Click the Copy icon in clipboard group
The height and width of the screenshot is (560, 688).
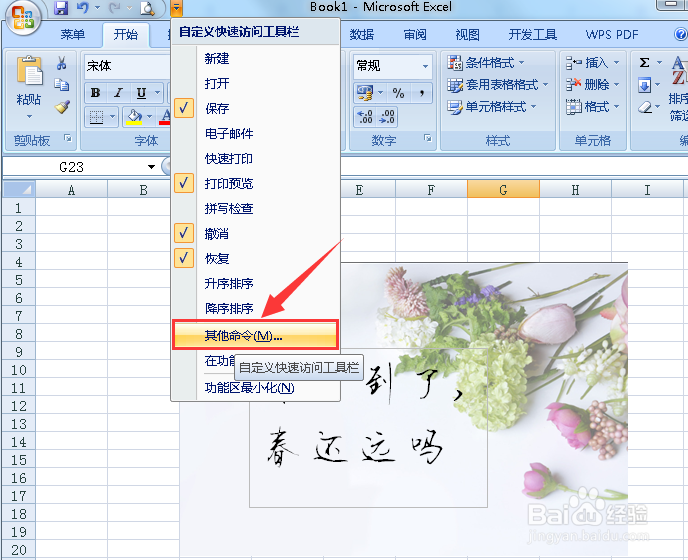click(61, 84)
